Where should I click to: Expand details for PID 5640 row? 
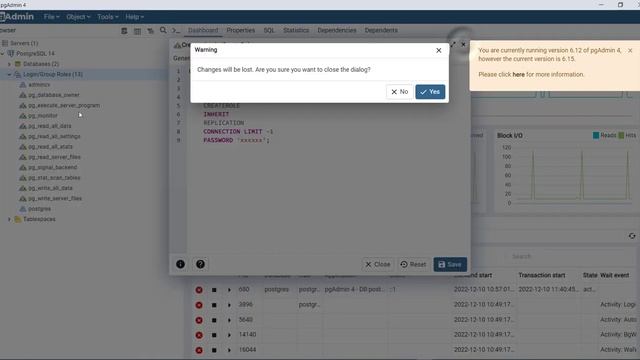[229, 320]
